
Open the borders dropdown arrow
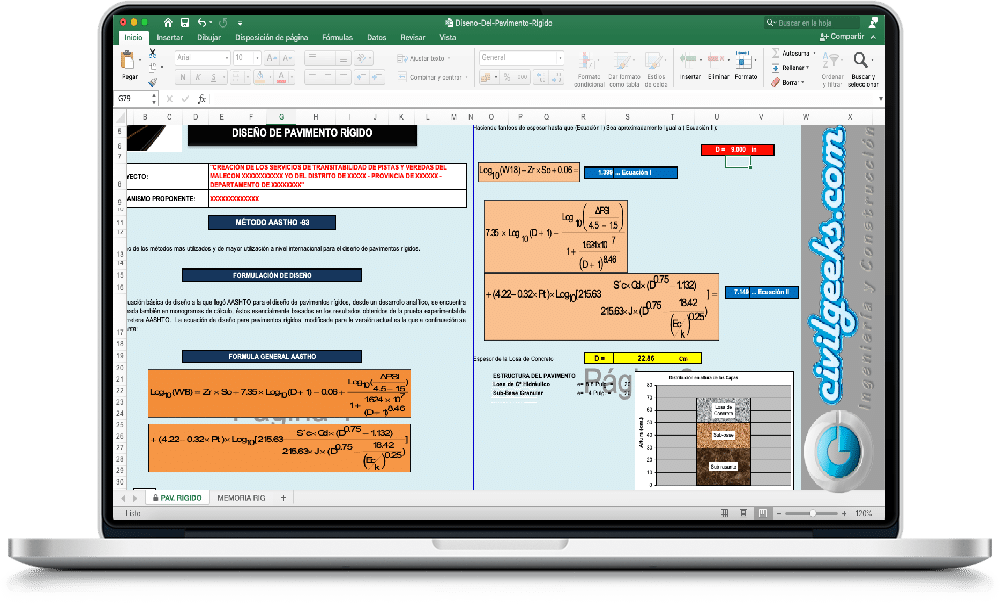(246, 78)
